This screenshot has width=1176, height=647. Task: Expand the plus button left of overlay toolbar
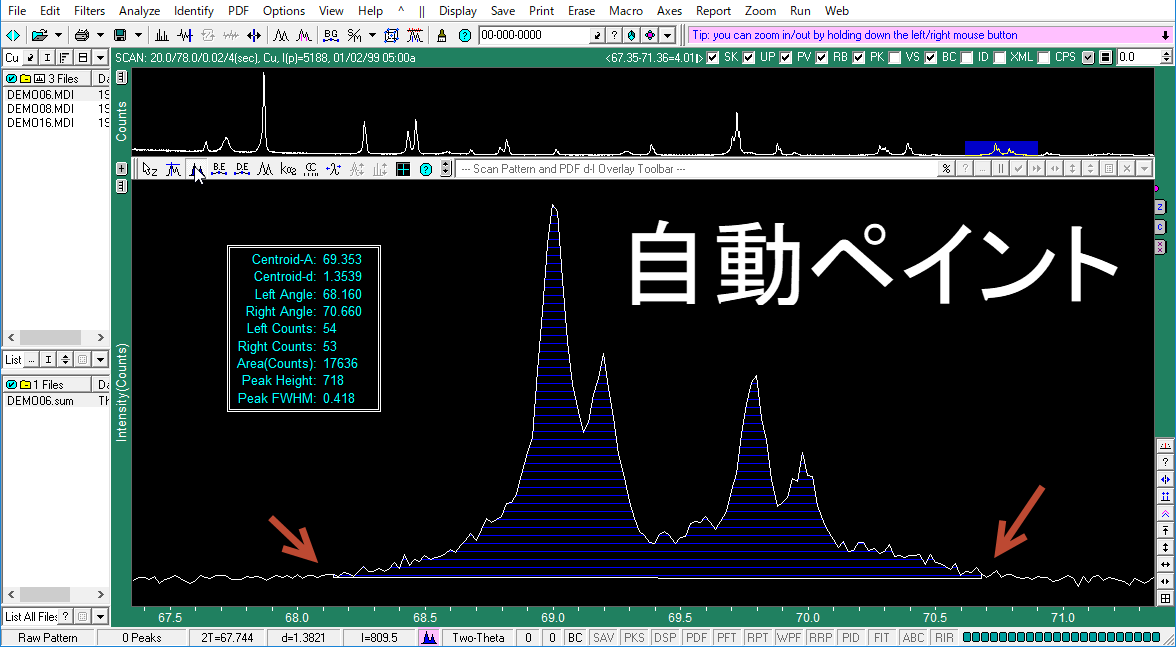pyautogui.click(x=122, y=169)
